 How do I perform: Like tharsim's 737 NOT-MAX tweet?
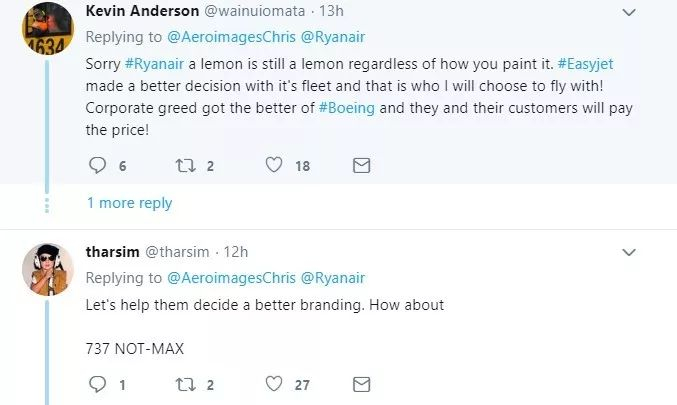(274, 384)
